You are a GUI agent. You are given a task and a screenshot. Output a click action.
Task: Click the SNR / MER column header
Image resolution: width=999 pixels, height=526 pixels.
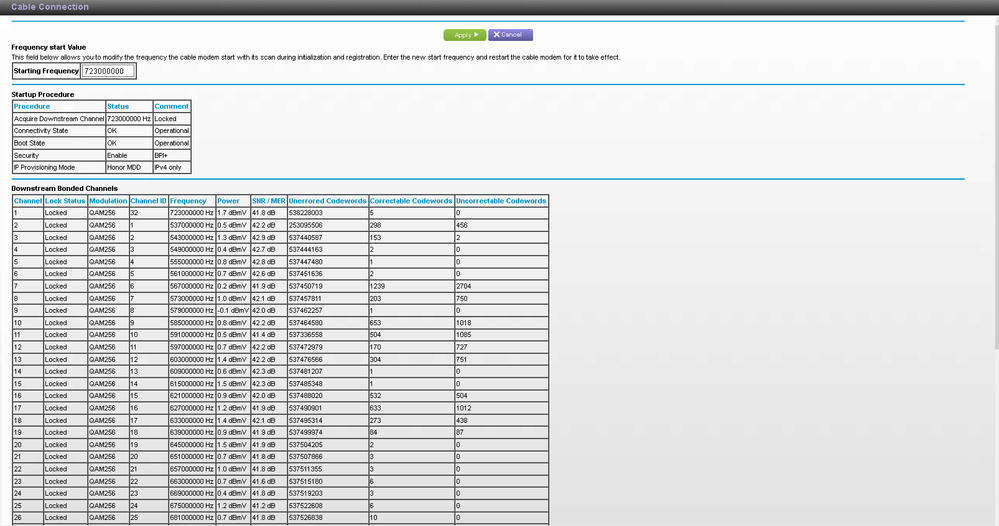point(267,201)
